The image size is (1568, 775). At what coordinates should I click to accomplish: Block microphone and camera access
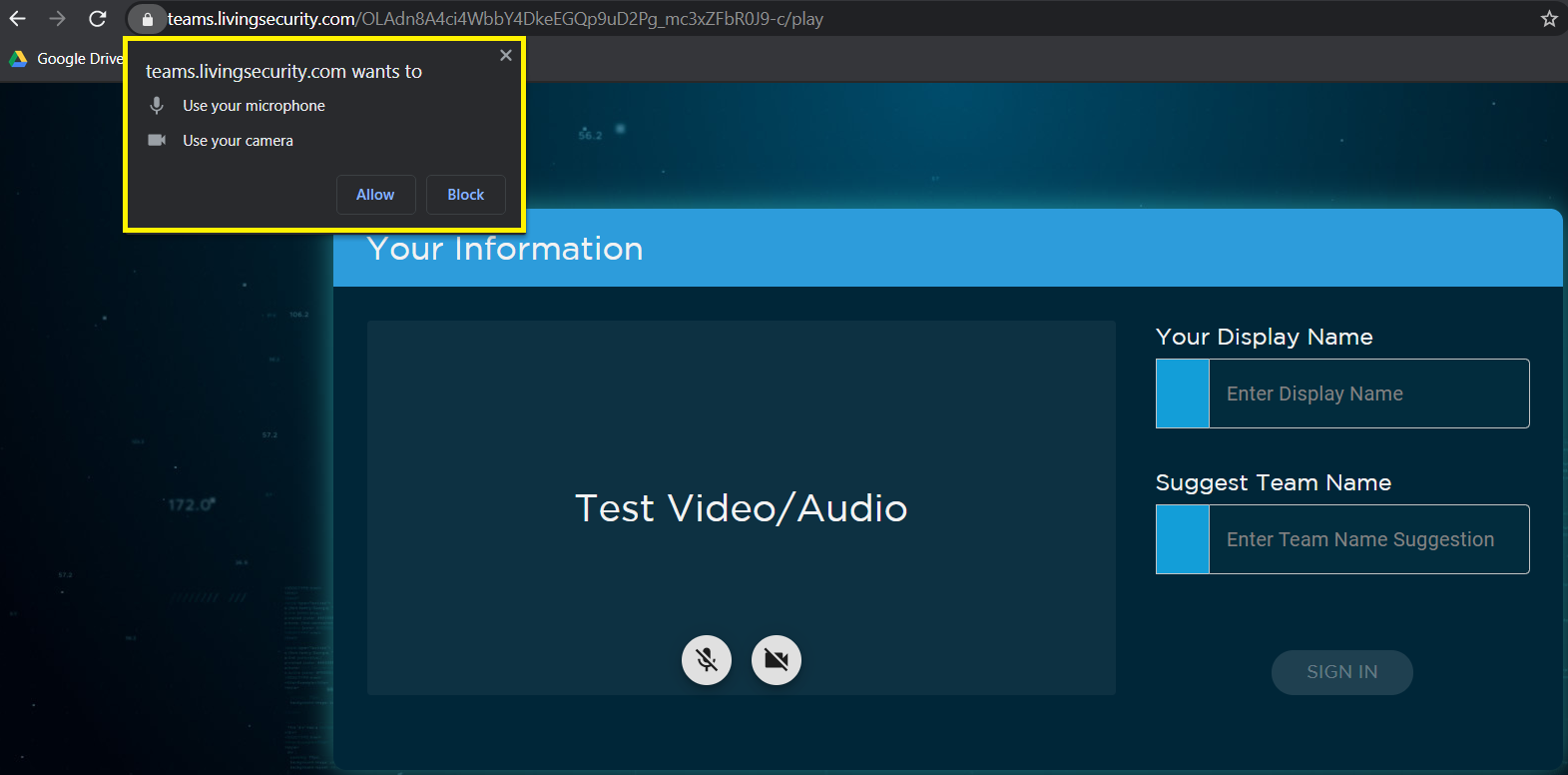[x=466, y=195]
